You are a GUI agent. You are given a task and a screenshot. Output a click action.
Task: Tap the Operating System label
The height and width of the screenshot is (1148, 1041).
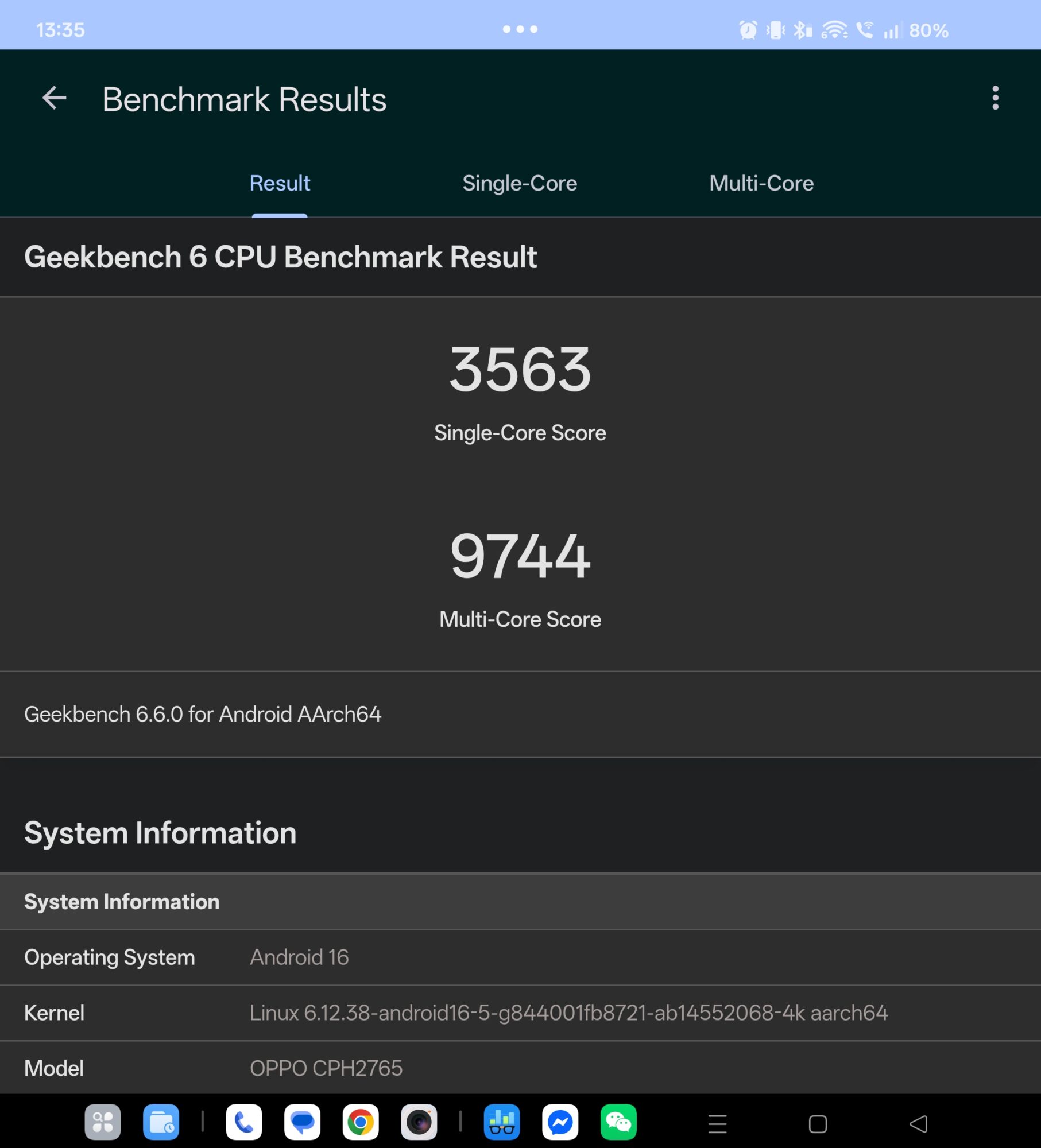110,957
